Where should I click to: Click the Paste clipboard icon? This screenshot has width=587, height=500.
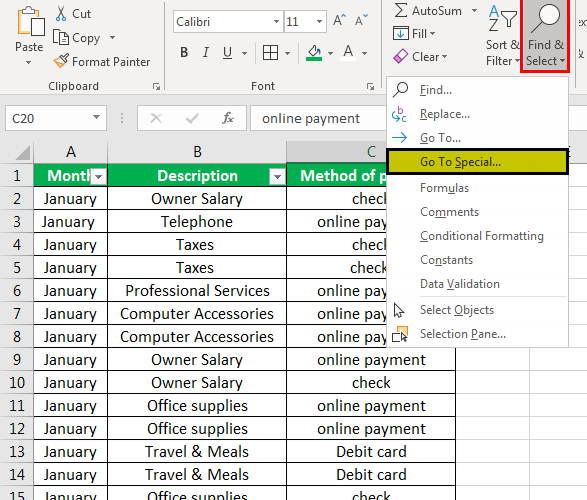pyautogui.click(x=30, y=21)
